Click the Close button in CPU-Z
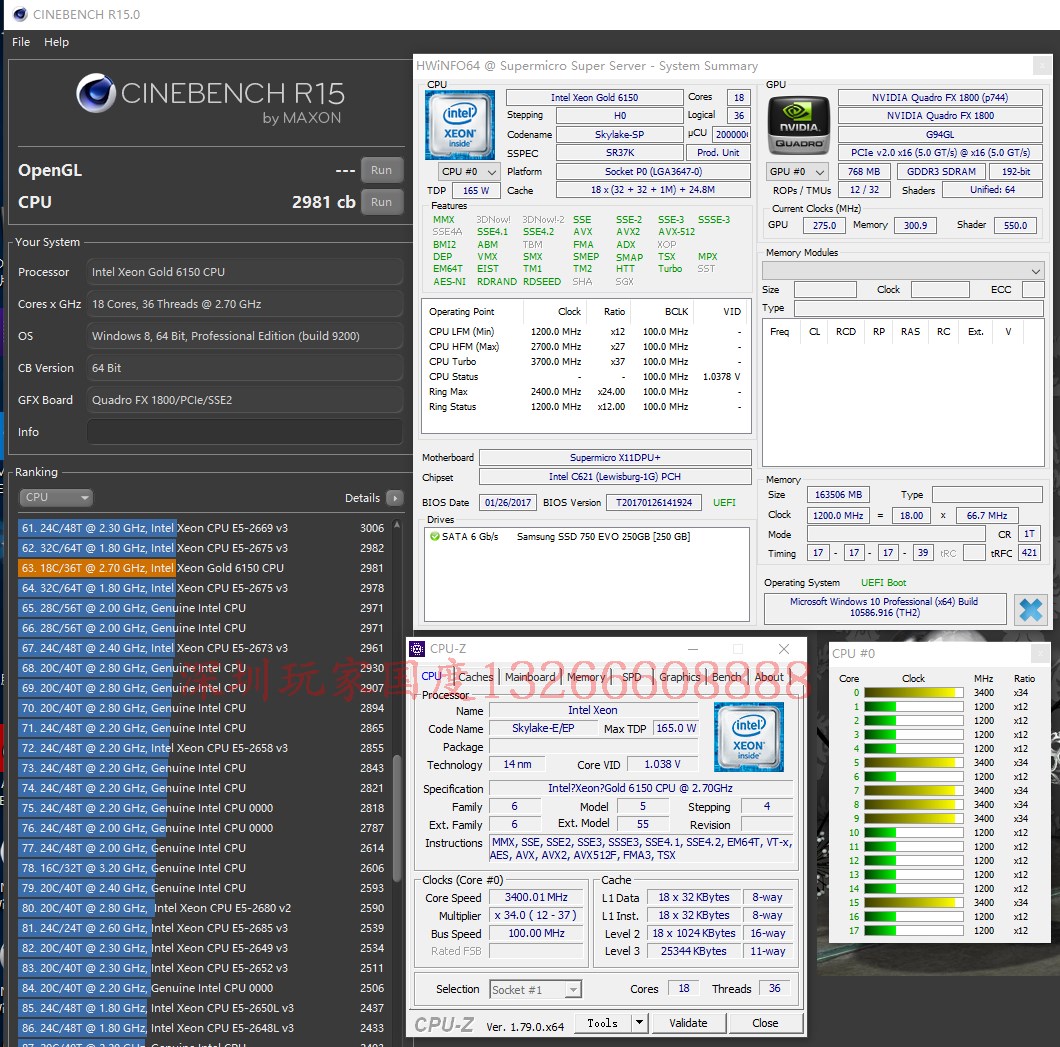The height and width of the screenshot is (1047, 1060). (765, 1023)
